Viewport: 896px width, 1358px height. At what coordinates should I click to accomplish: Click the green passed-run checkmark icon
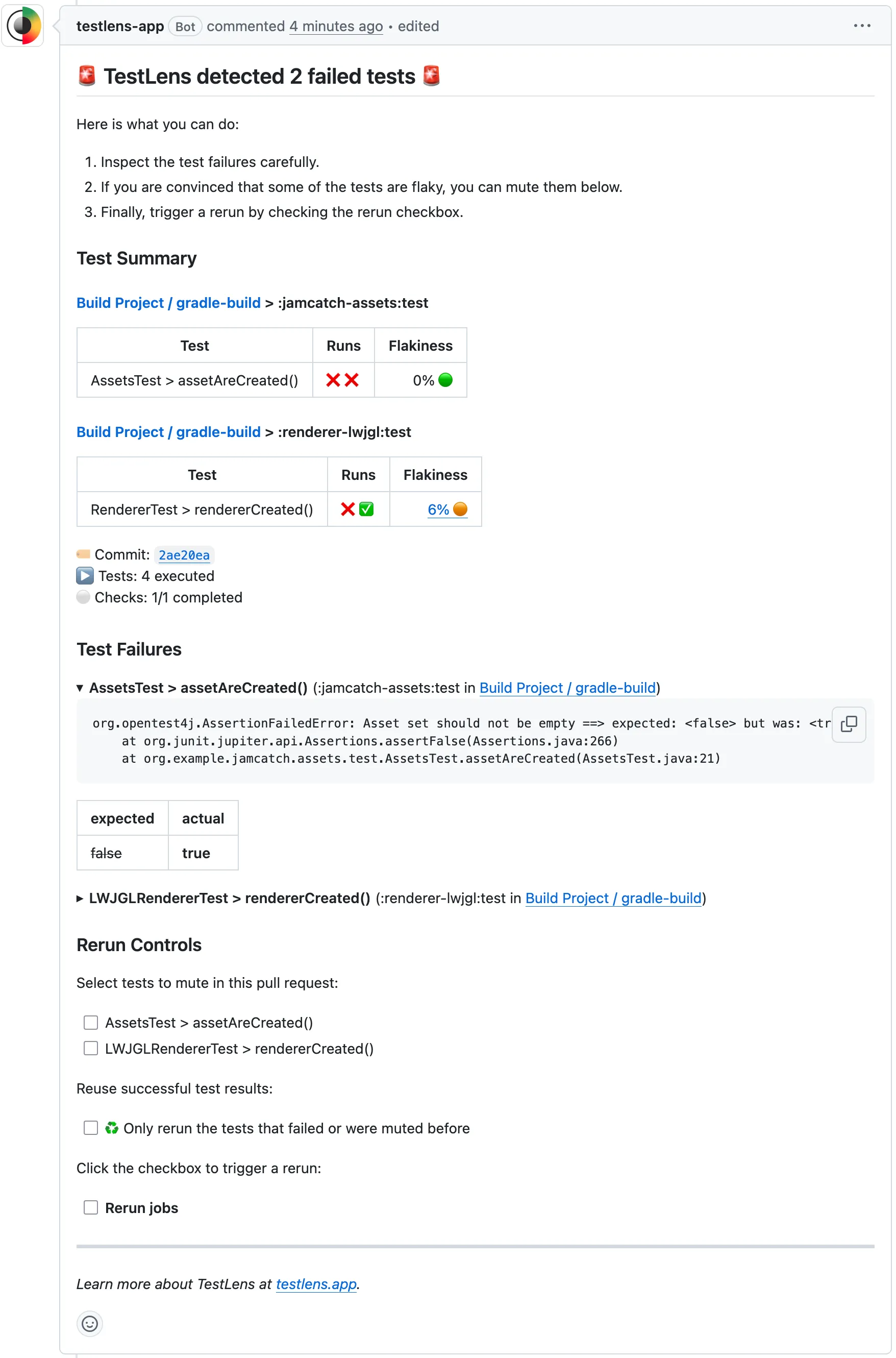click(x=366, y=509)
